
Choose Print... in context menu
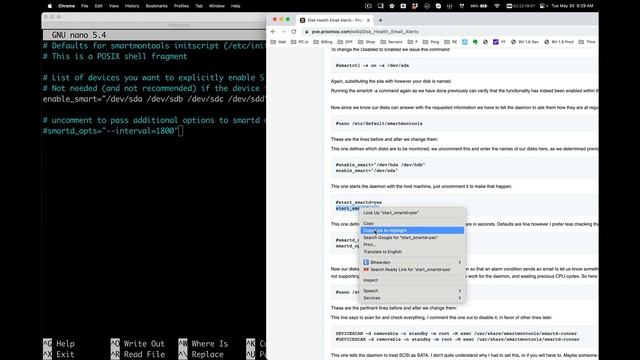click(x=411, y=244)
